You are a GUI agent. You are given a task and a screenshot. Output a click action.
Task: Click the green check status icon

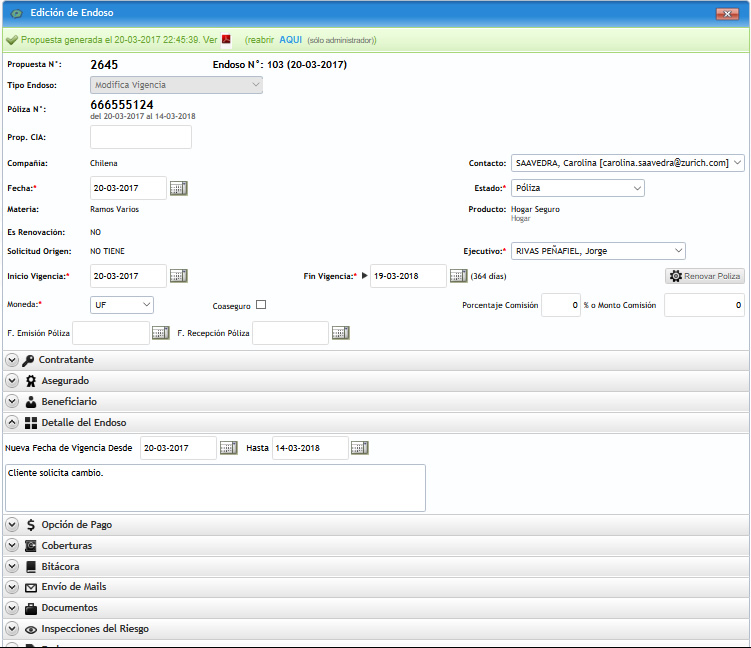click(x=12, y=40)
